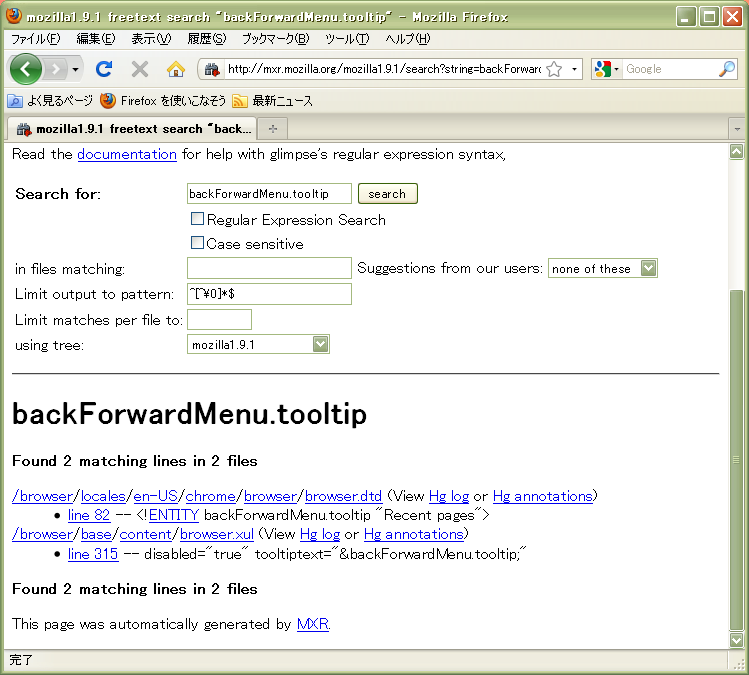Open the MXR link
This screenshot has width=749, height=675.
(313, 624)
